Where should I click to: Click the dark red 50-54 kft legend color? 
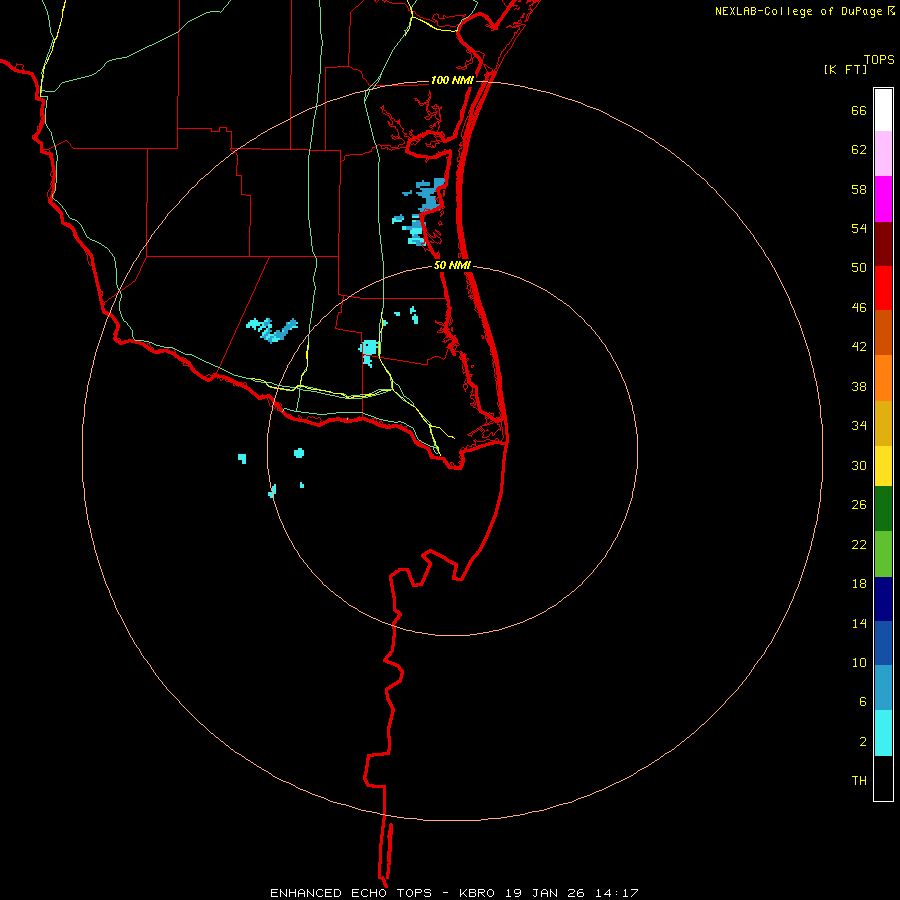tap(883, 244)
